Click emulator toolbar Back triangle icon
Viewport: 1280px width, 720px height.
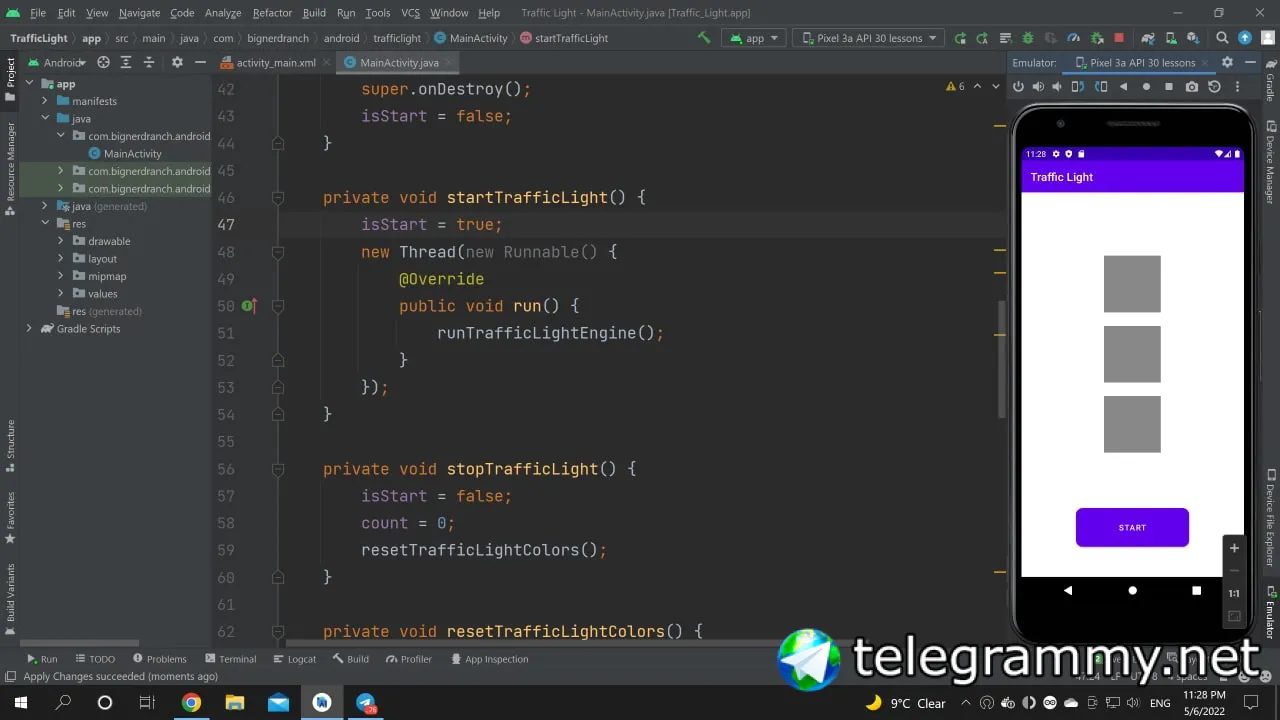tap(1123, 87)
